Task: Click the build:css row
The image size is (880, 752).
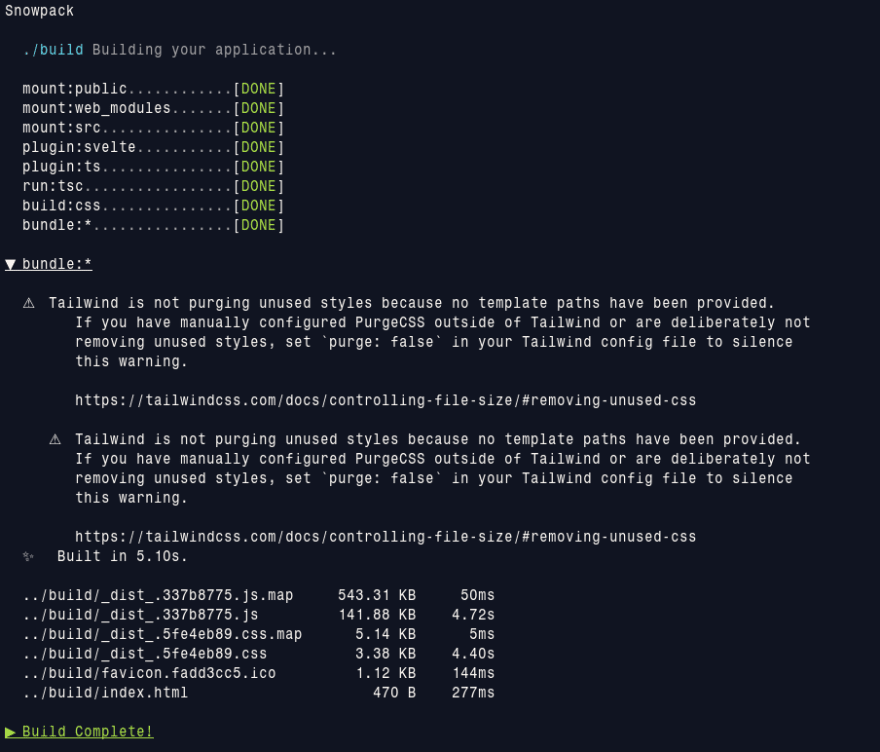Action: 153,206
